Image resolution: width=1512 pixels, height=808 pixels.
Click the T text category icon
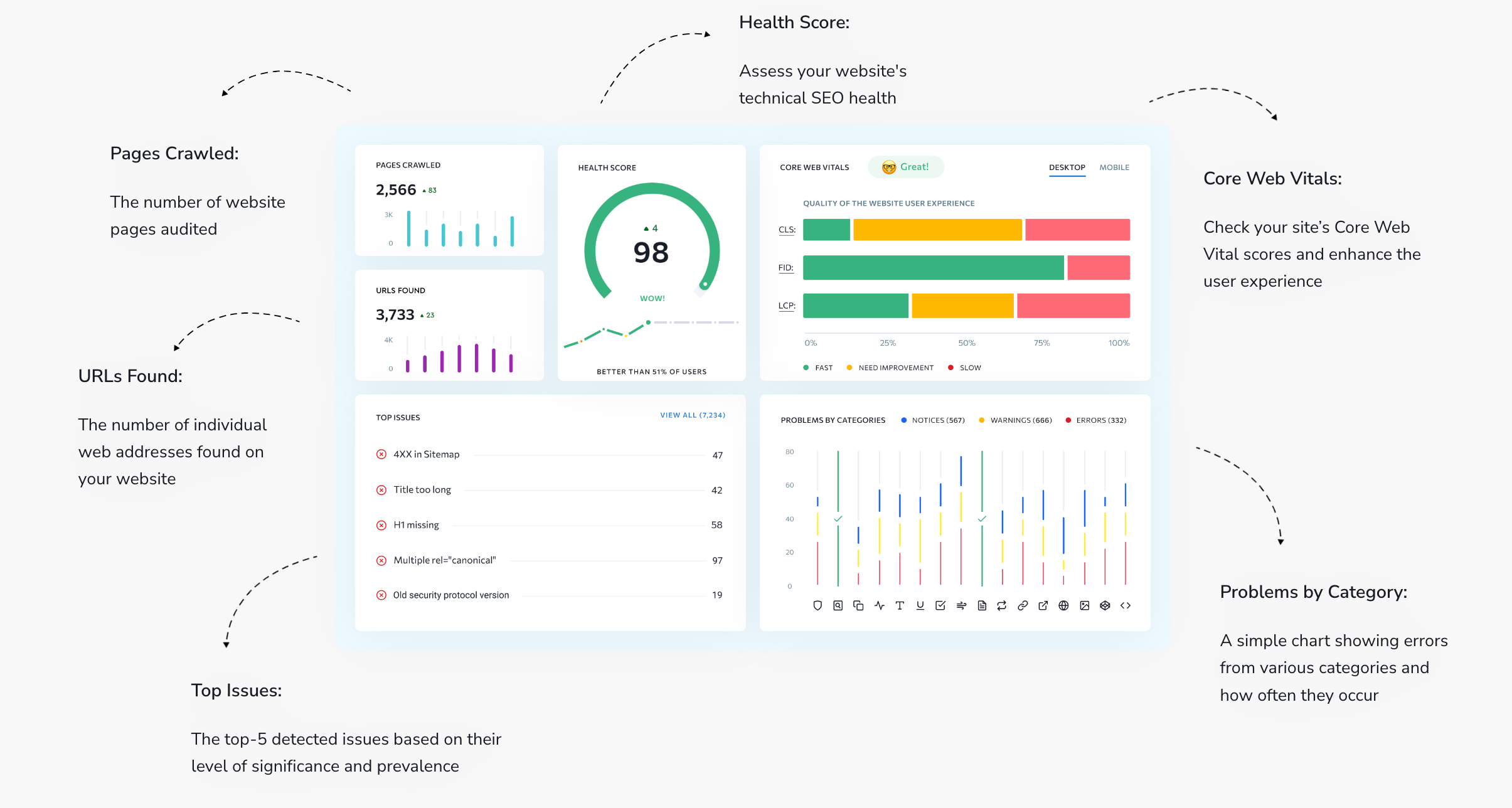900,605
